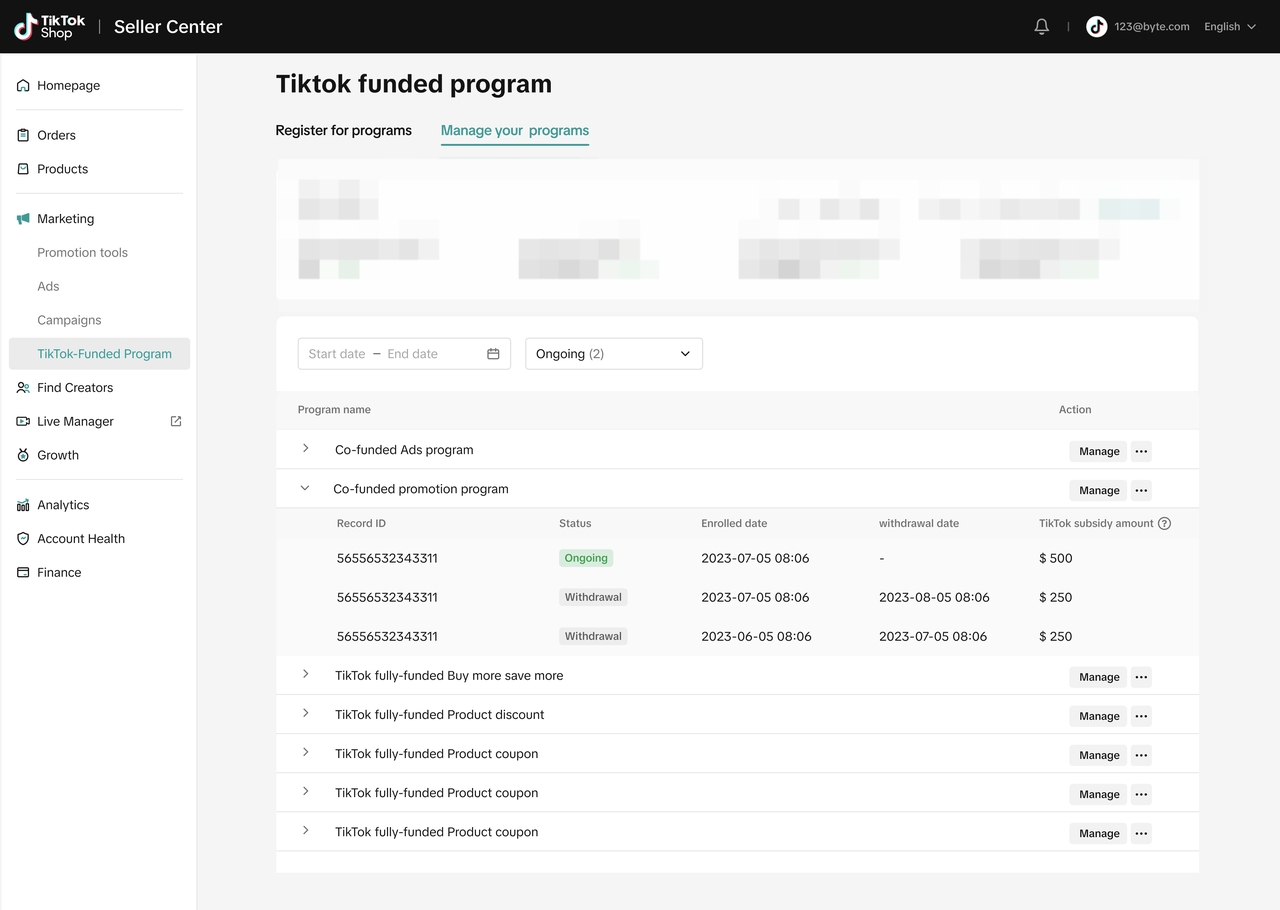Viewport: 1280px width, 910px height.
Task: Select the Manage your programs tab
Action: point(514,130)
